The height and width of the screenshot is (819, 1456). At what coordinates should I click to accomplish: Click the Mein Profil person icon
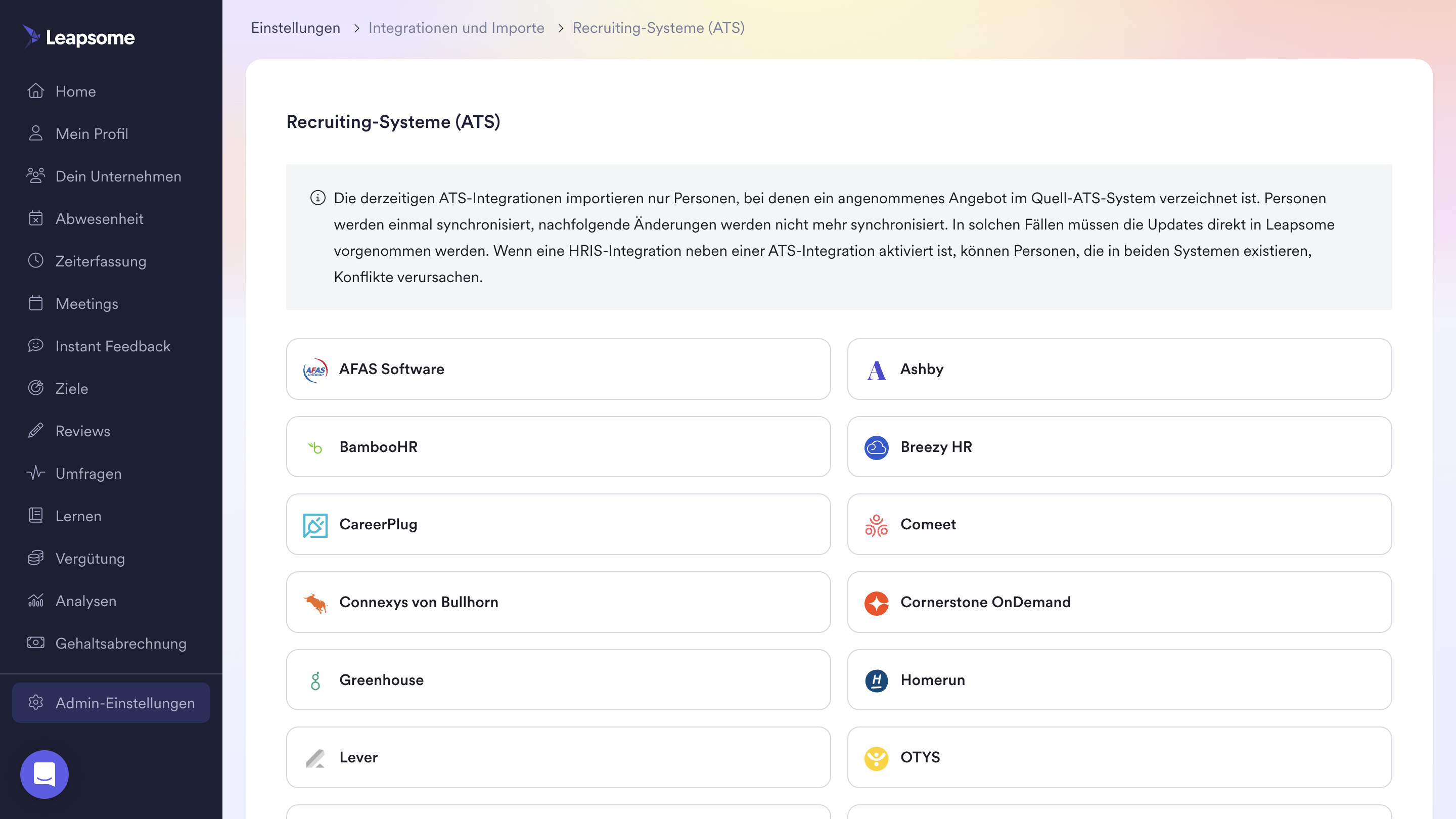pyautogui.click(x=35, y=133)
